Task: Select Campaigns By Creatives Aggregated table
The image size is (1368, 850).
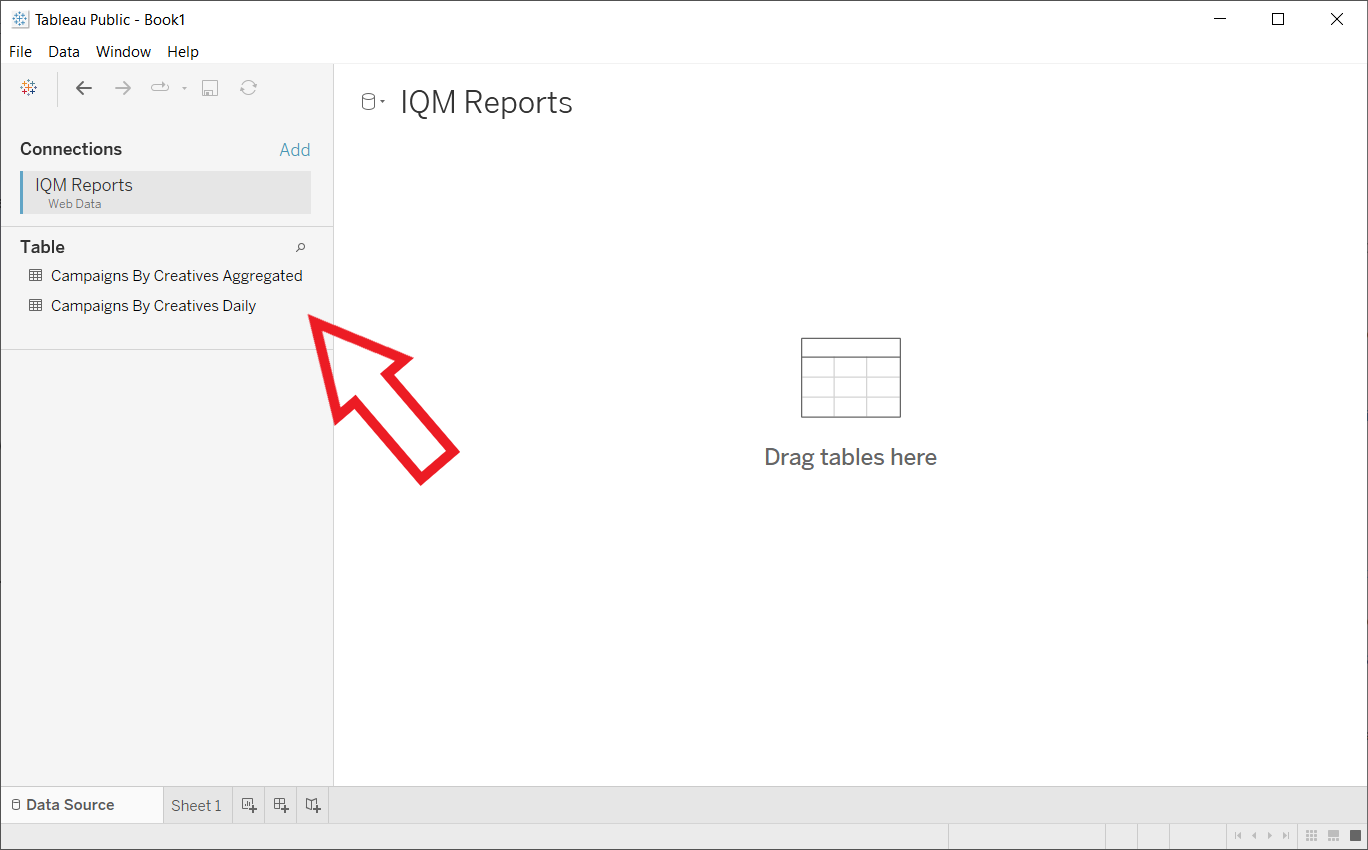Action: 176,276
